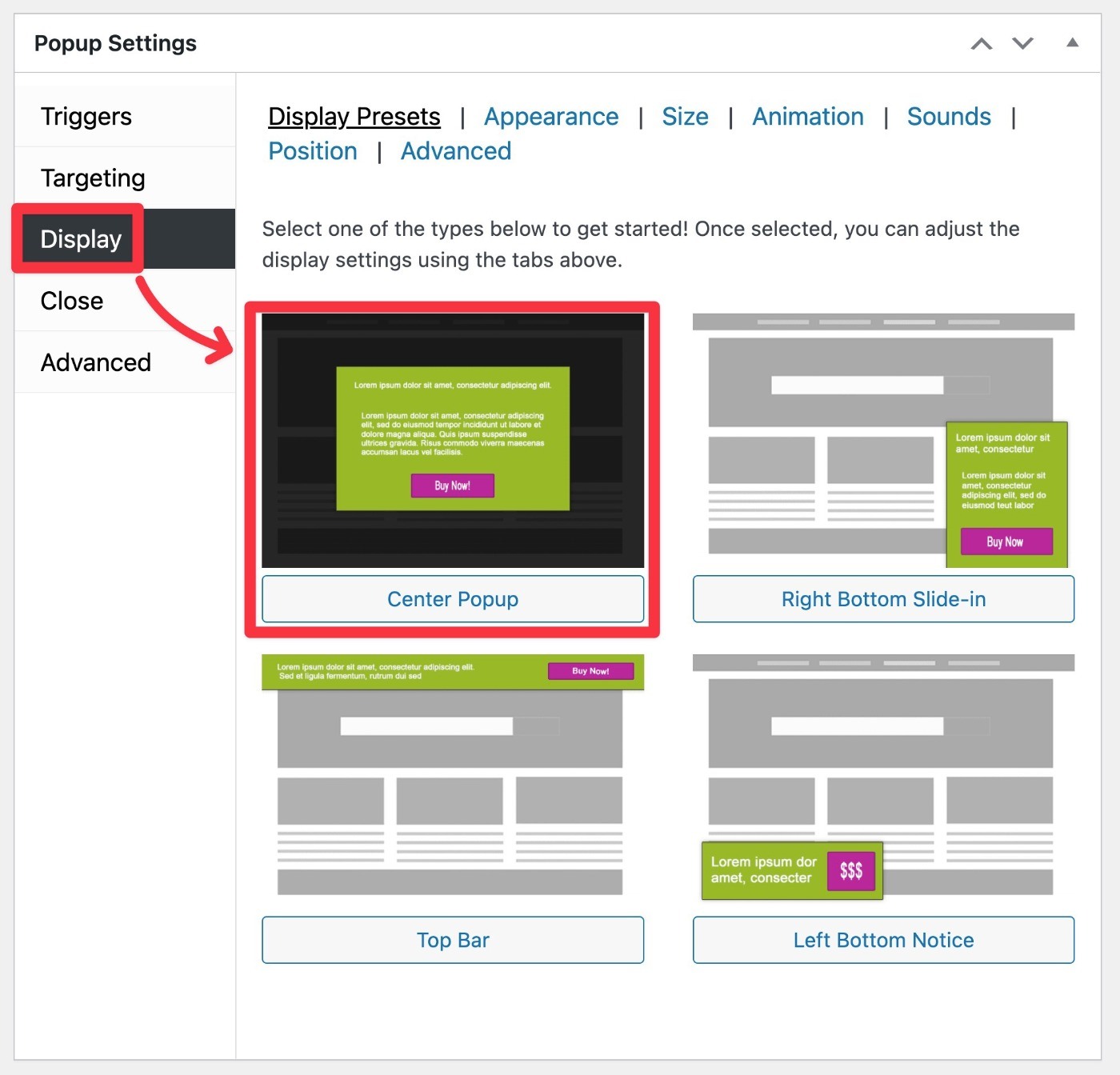The image size is (1120, 1075).
Task: Open the Triggers settings tab
Action: point(125,117)
